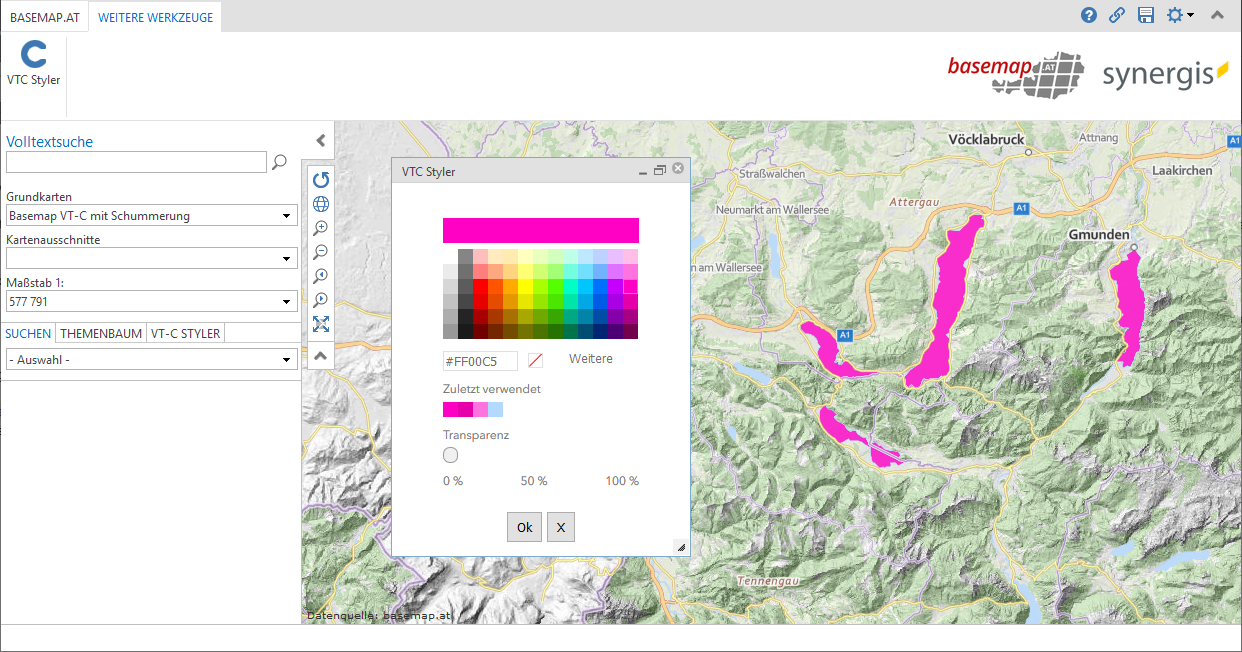Zoom out with the minus magnifier
Screen dimensions: 1242x652
coord(321,252)
